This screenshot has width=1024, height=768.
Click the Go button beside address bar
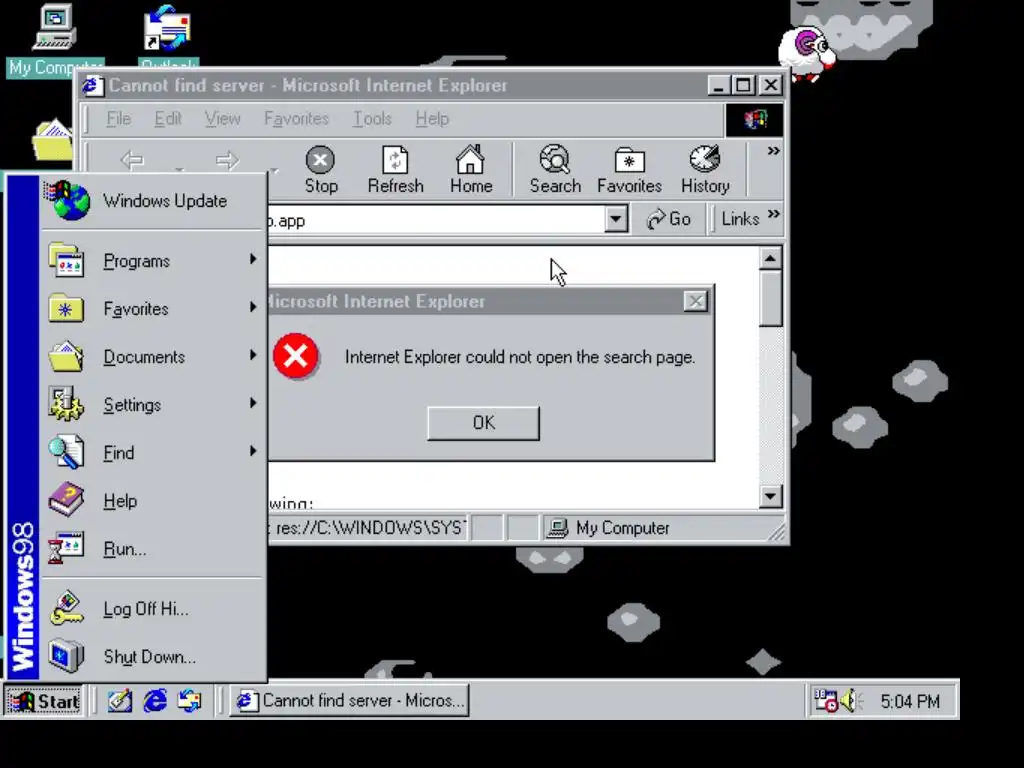[x=668, y=219]
